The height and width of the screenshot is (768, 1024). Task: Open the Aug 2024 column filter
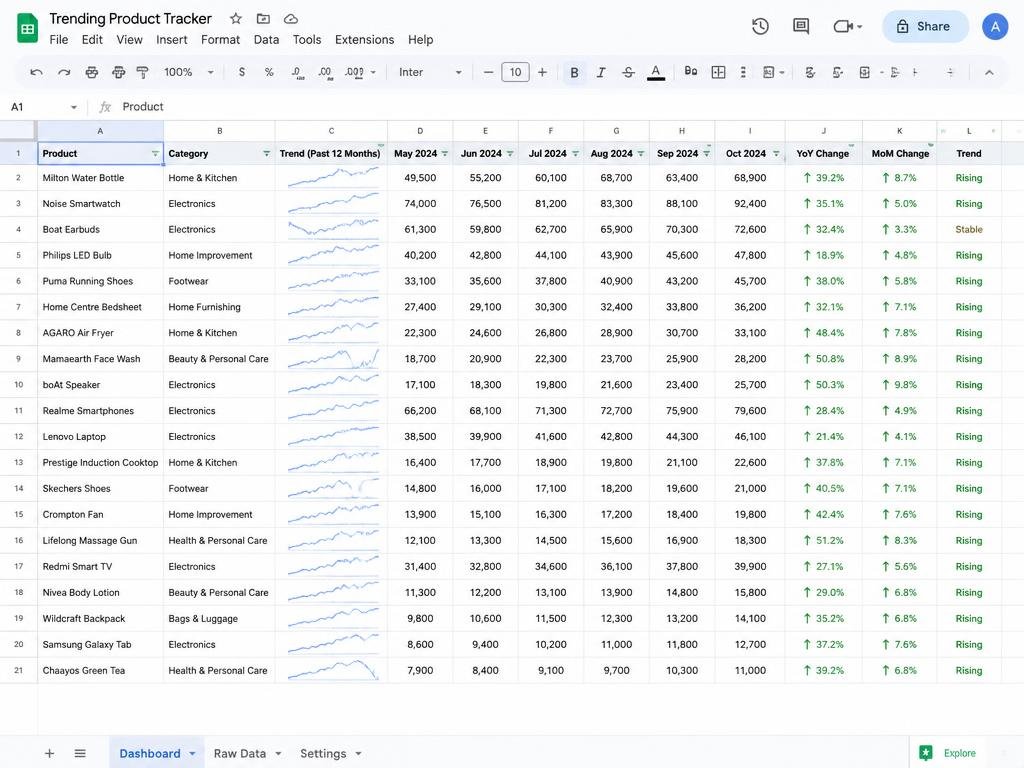641,153
